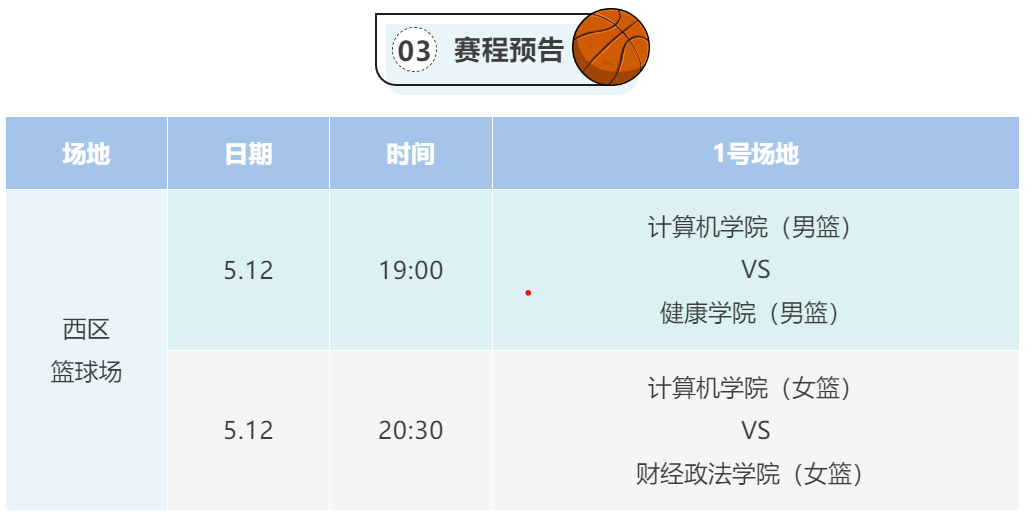The image size is (1032, 517).
Task: Click the 1号场地 column header
Action: click(x=756, y=154)
